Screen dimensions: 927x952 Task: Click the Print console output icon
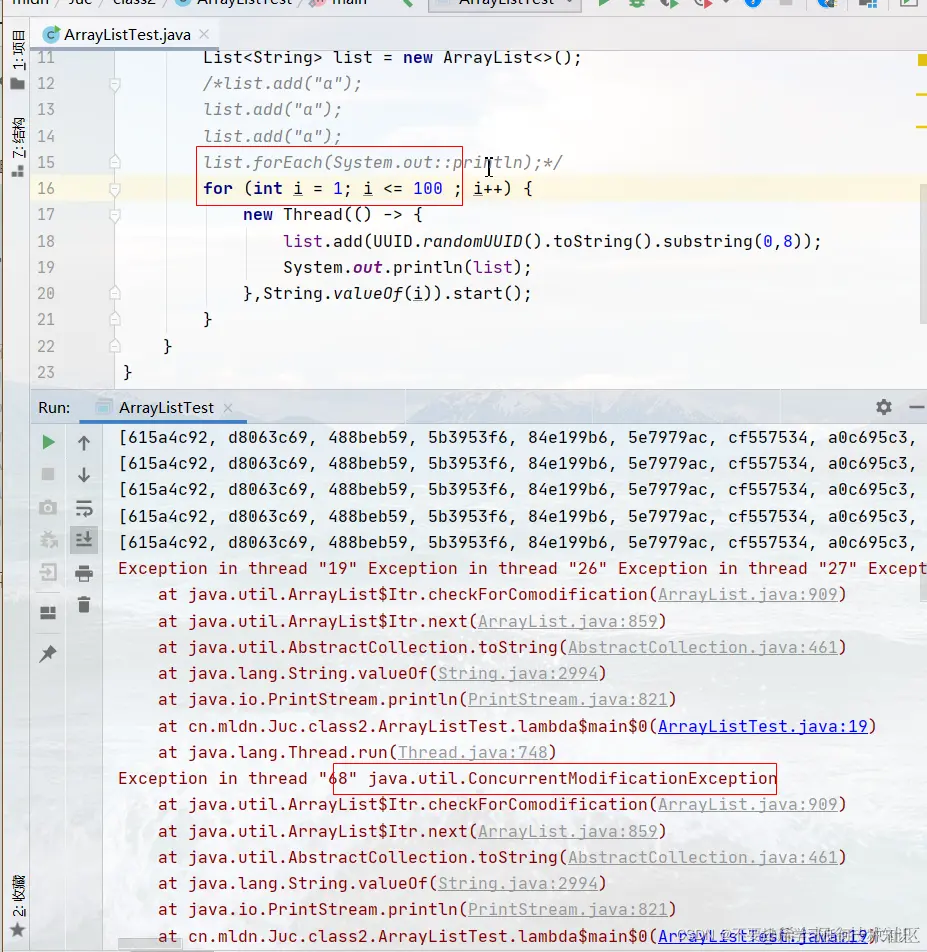point(84,573)
